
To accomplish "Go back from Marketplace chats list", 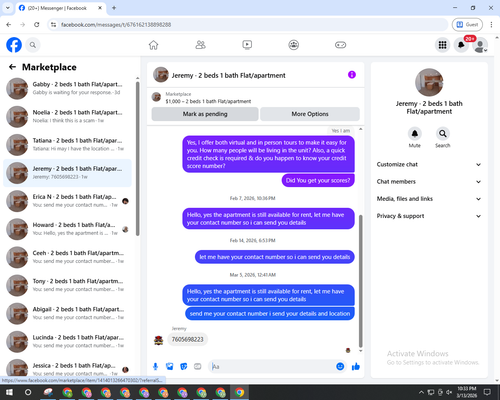I will click(x=12, y=67).
